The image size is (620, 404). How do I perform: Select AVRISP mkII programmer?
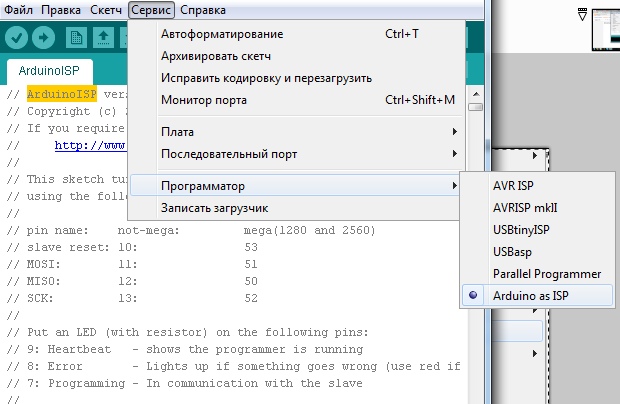point(537,208)
